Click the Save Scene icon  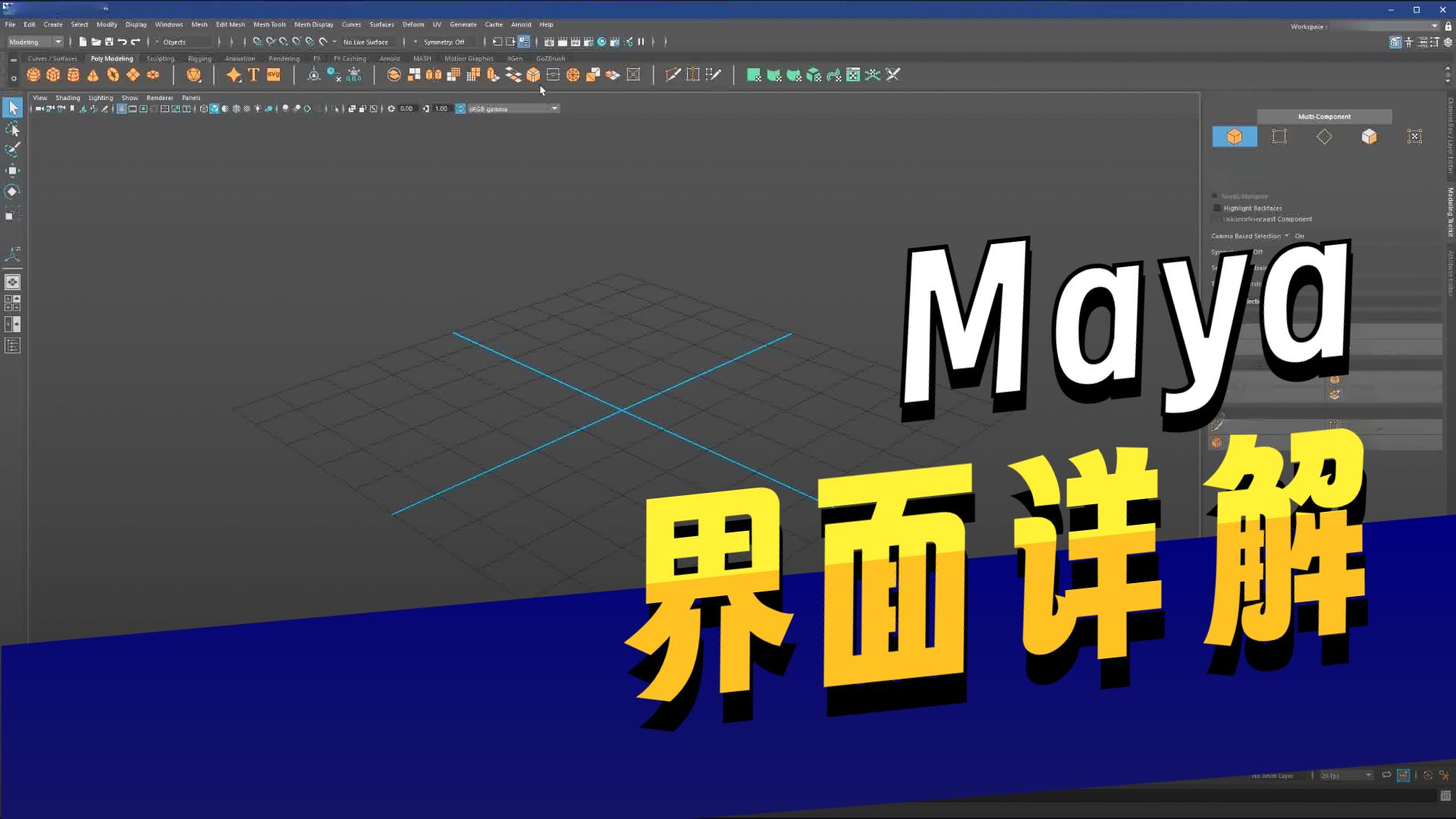[109, 42]
